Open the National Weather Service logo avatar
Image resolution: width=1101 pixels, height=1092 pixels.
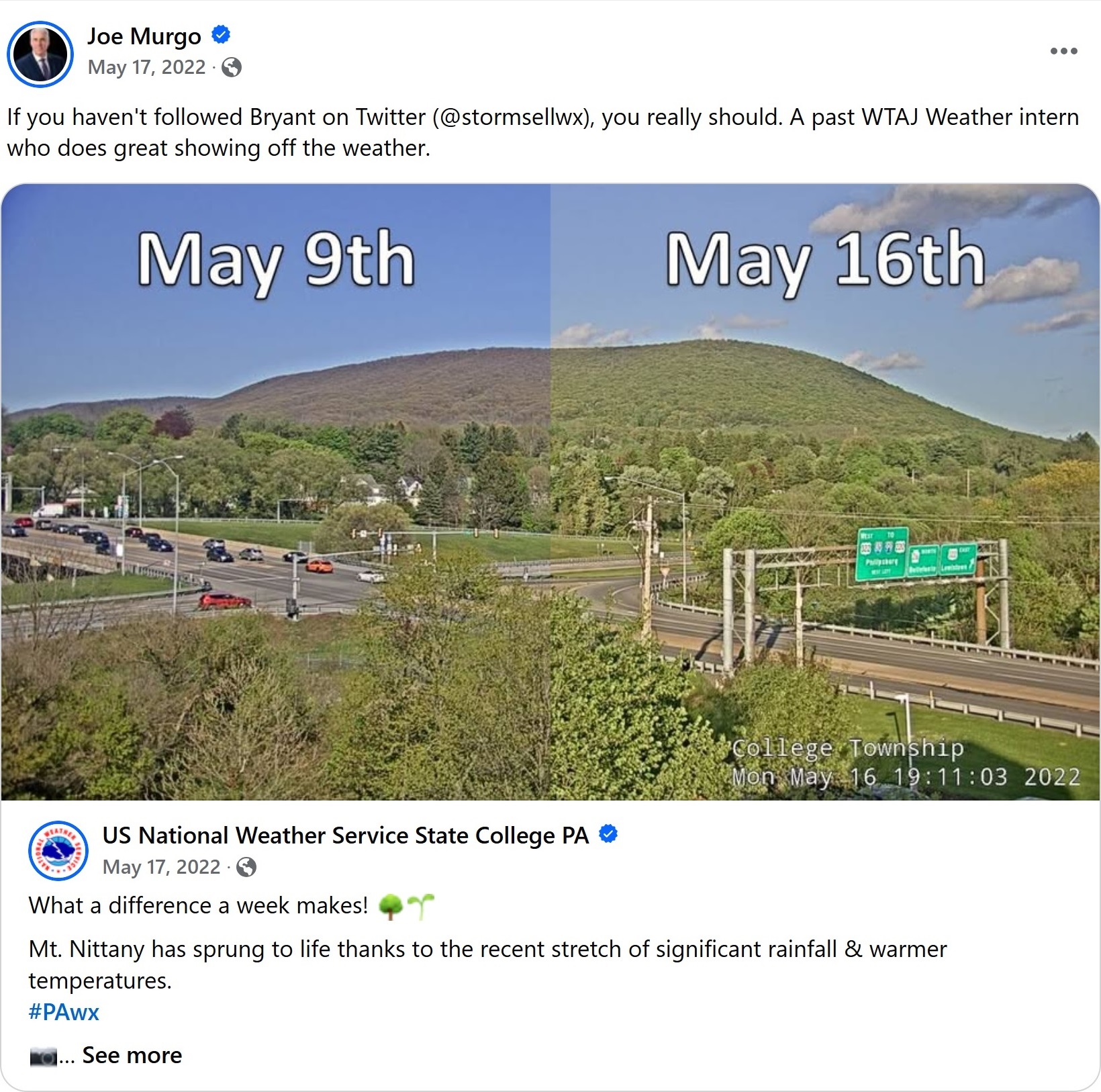pos(58,850)
